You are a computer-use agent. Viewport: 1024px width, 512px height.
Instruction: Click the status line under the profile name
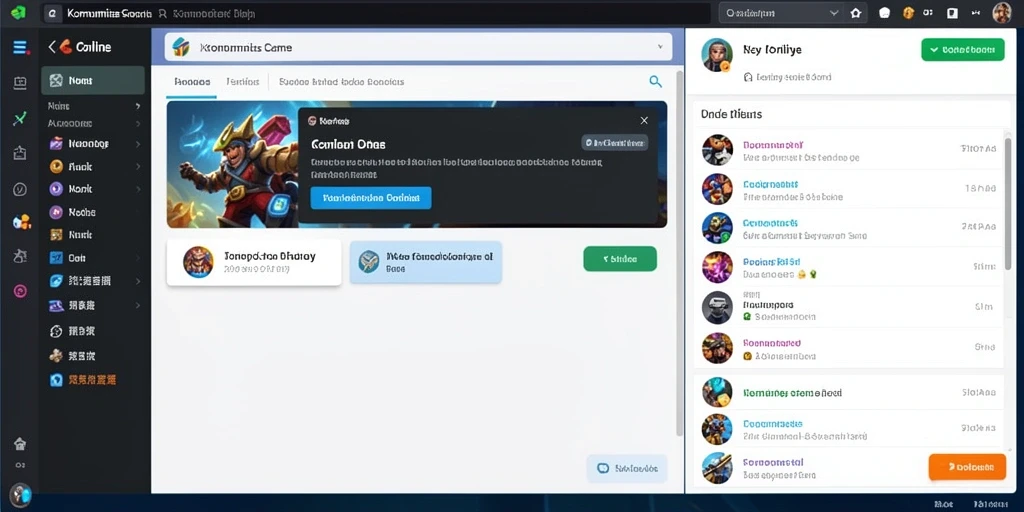click(x=788, y=77)
